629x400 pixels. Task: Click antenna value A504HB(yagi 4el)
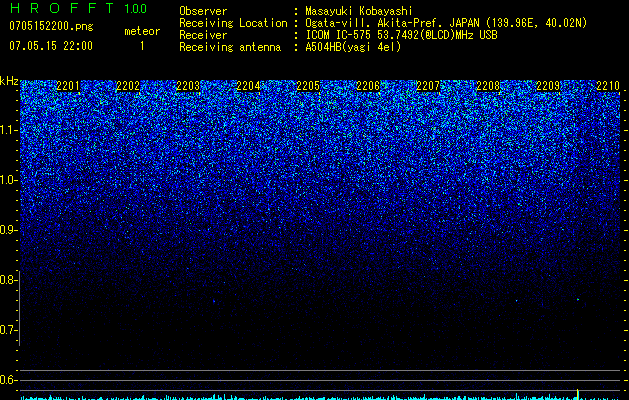tap(353, 47)
